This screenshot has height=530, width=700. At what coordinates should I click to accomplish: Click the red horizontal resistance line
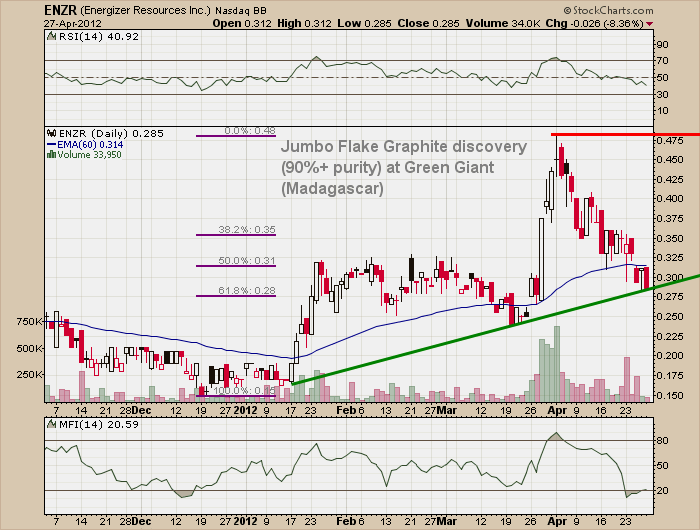coord(625,134)
